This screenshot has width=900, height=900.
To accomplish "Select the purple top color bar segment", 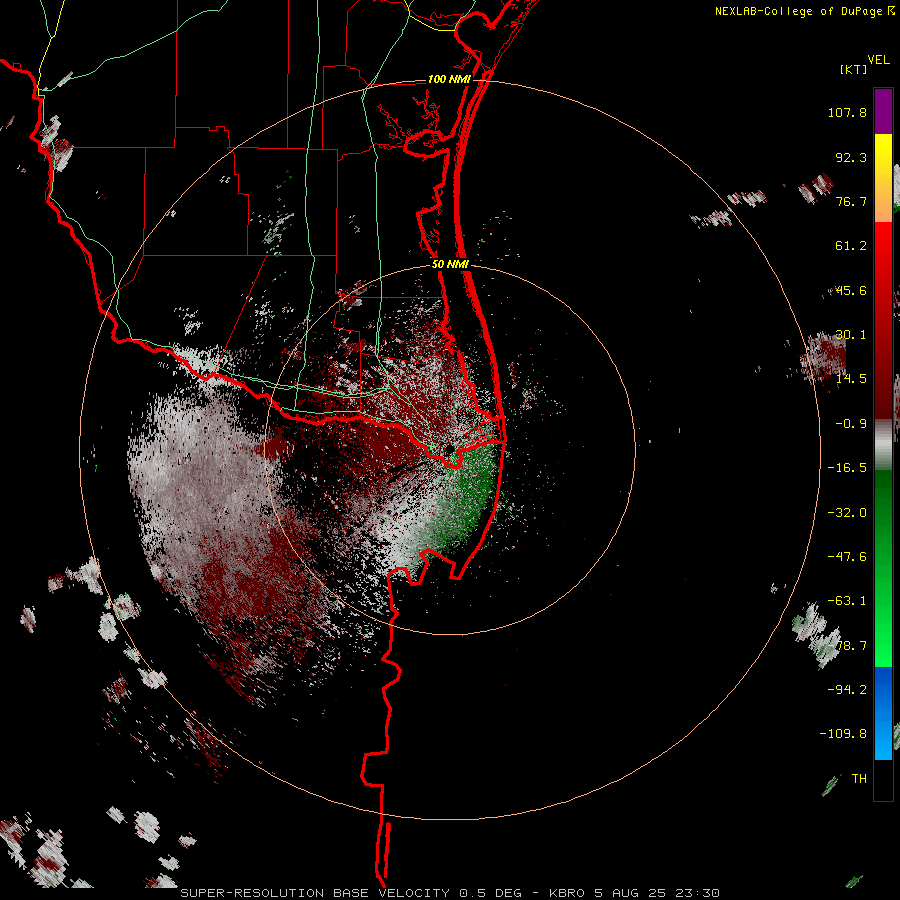I will point(883,111).
